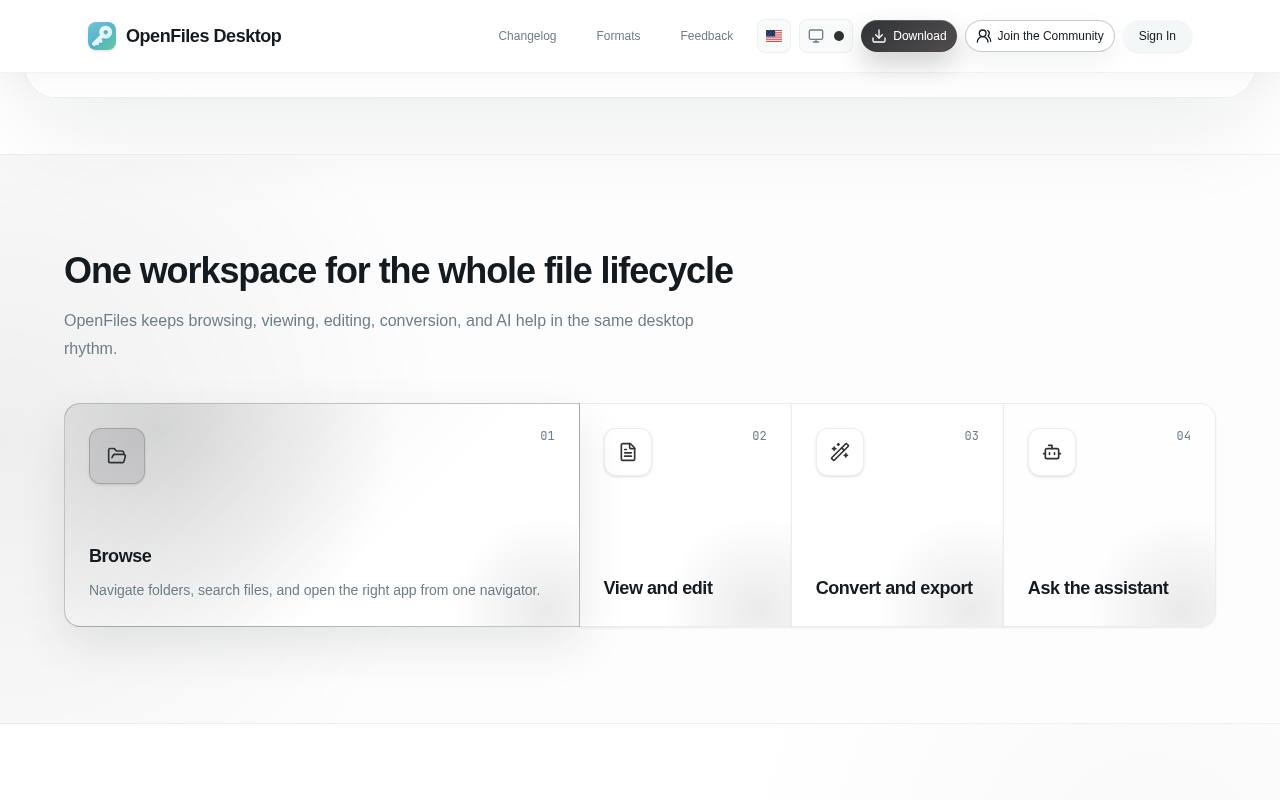Viewport: 1280px width, 800px height.
Task: Switch to the Ask the assistant tab
Action: (1098, 588)
